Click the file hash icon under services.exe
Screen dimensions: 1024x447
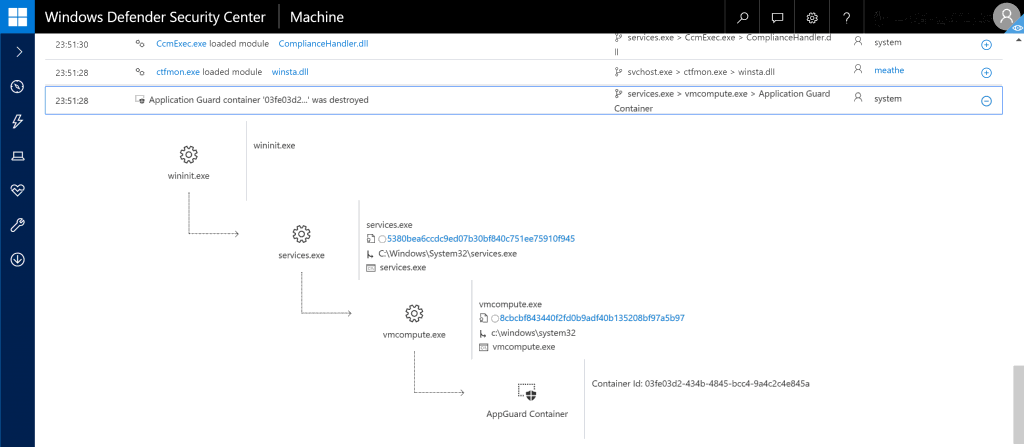[371, 239]
